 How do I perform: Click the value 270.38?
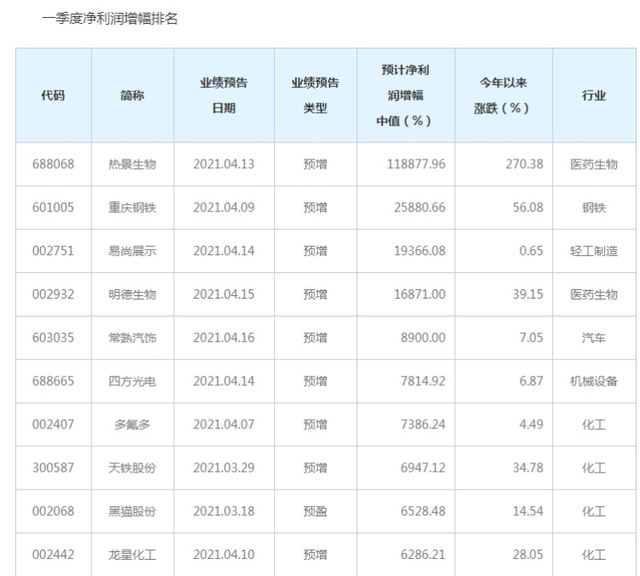pos(524,164)
